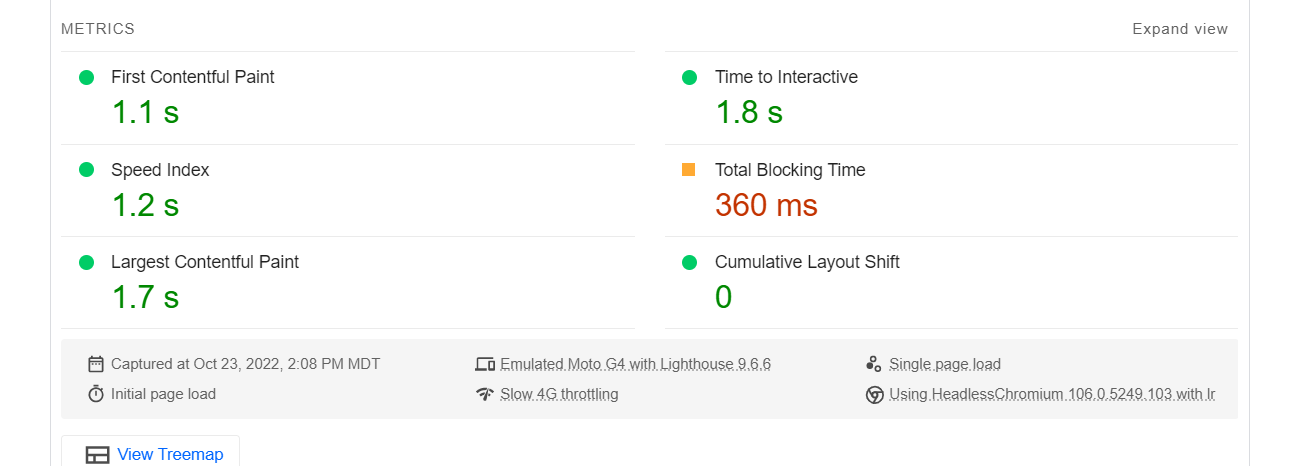Screen dimensions: 1313x466
Task: Click the green circle beside First Contentful Paint
Action: 86,77
